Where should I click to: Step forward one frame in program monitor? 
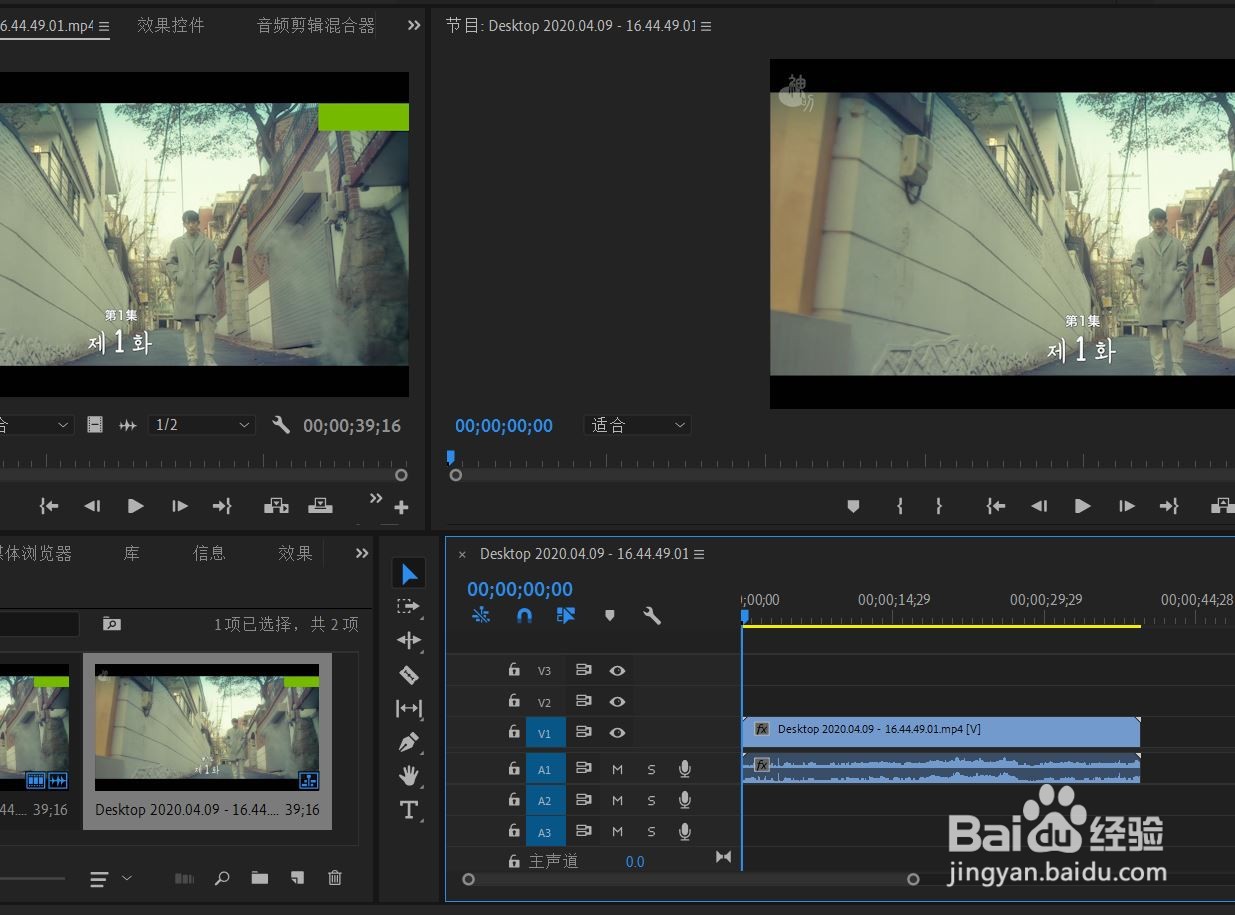[x=1127, y=506]
